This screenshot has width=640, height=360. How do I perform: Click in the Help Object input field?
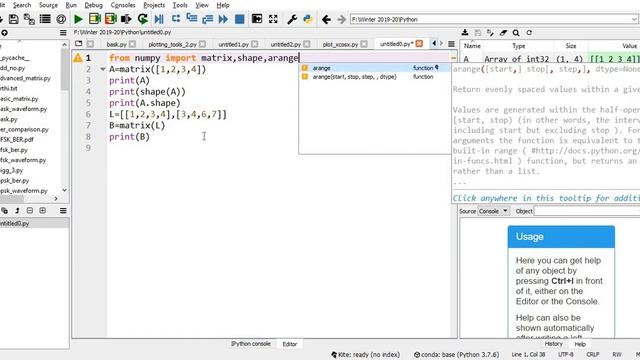tap(587, 211)
